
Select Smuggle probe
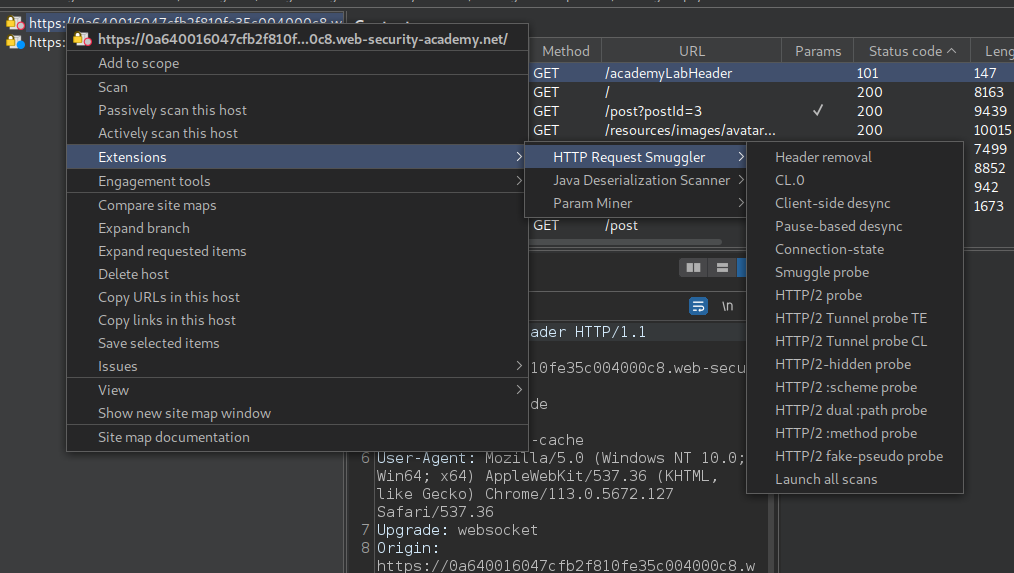point(855,272)
